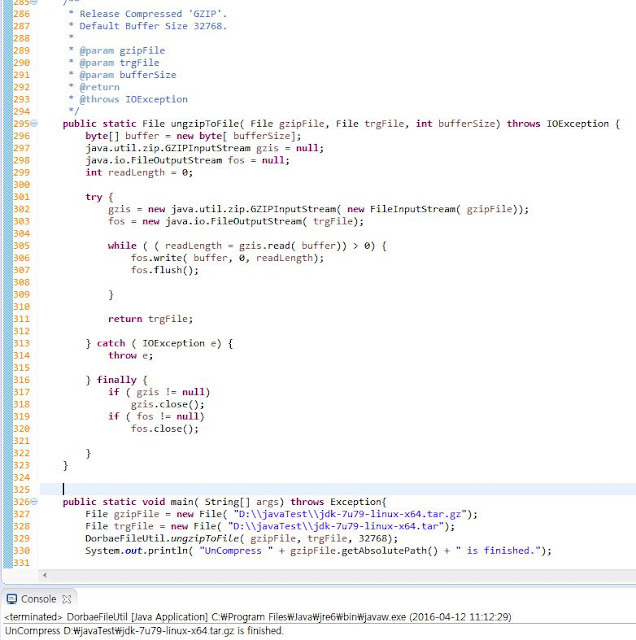Click the 'try {' keyword on line 301
This screenshot has width=636, height=640.
pos(99,197)
